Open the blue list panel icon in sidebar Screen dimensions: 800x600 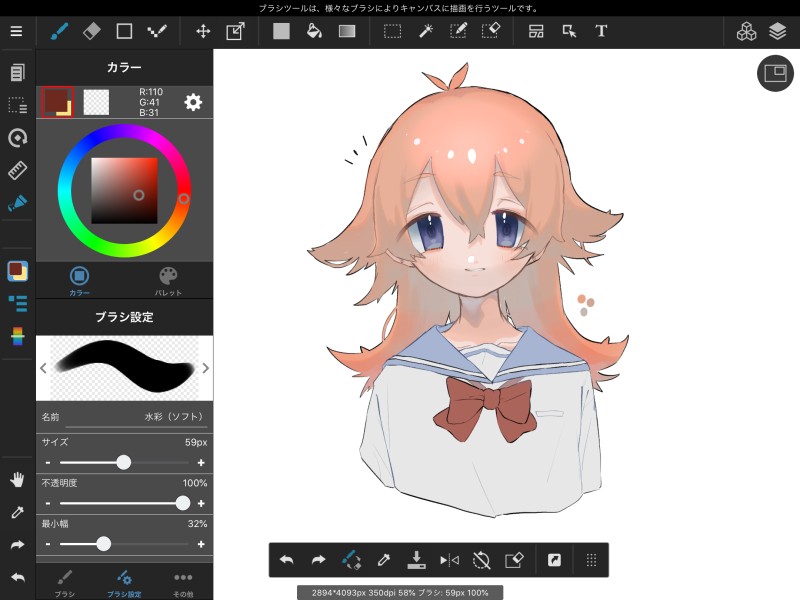[x=17, y=304]
